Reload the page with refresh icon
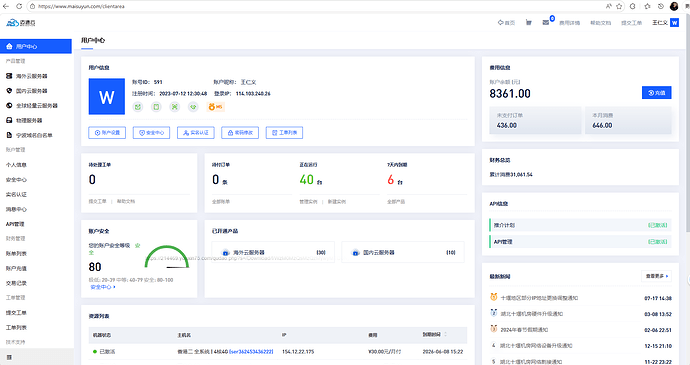 [x=19, y=6]
